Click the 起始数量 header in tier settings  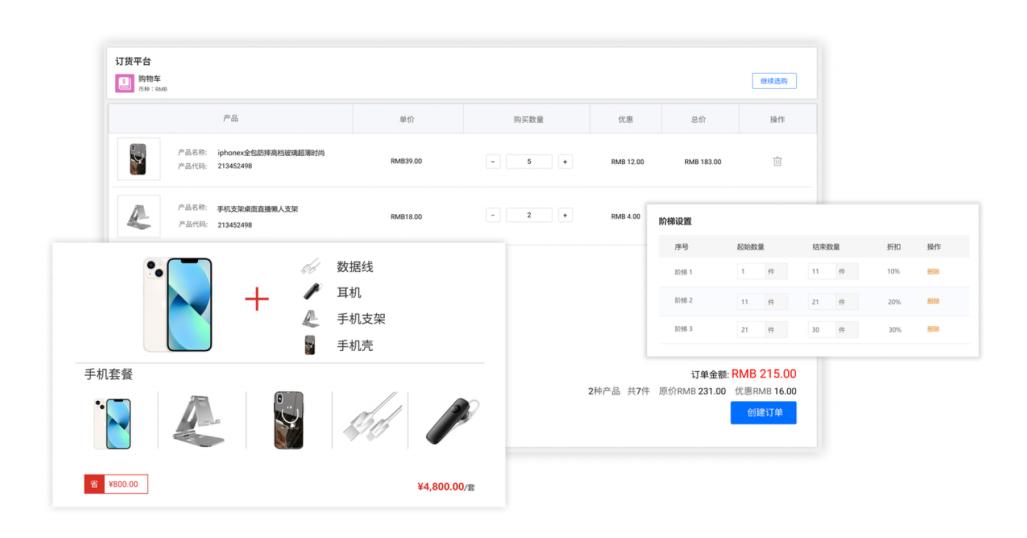tap(751, 247)
